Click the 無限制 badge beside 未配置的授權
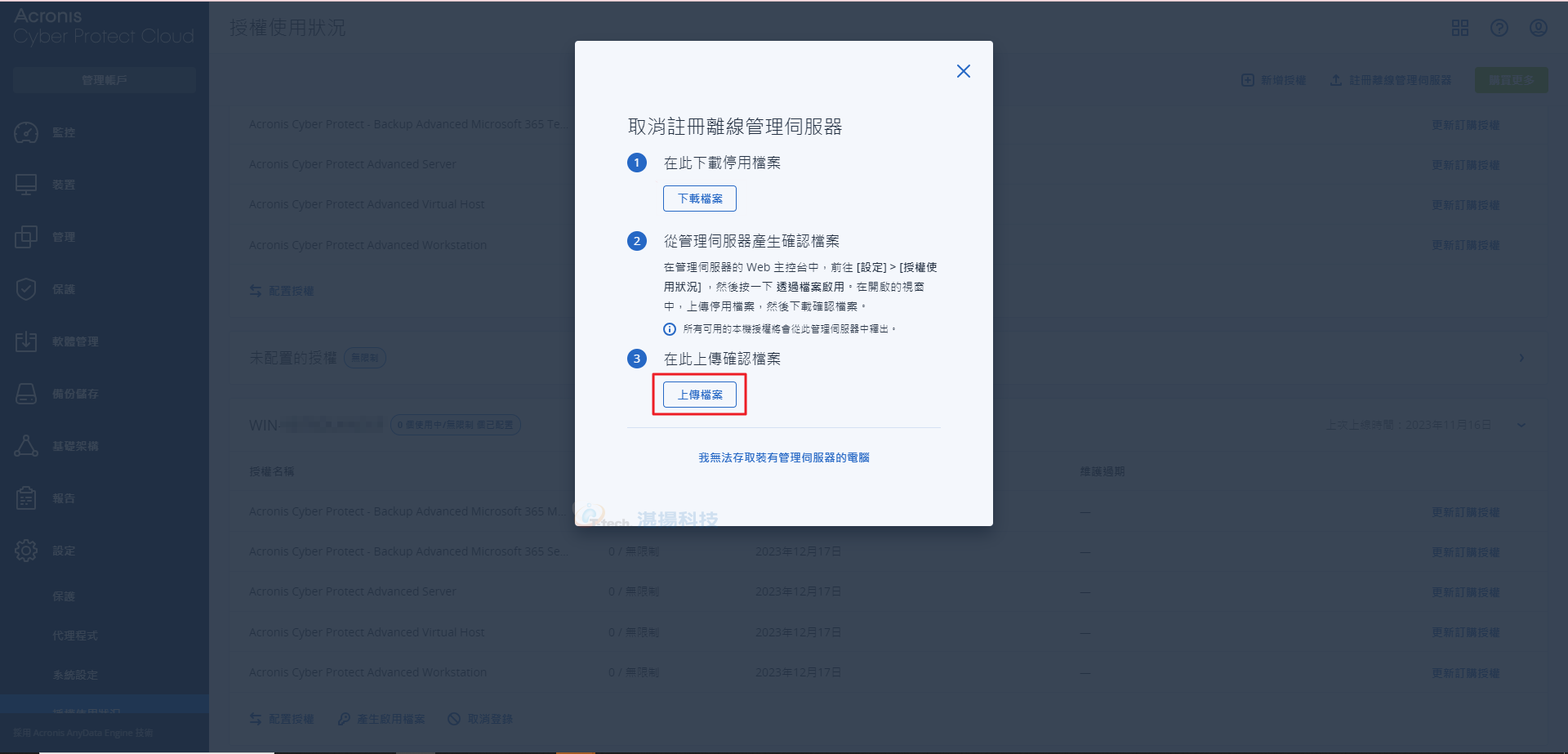The image size is (1568, 754). point(365,358)
